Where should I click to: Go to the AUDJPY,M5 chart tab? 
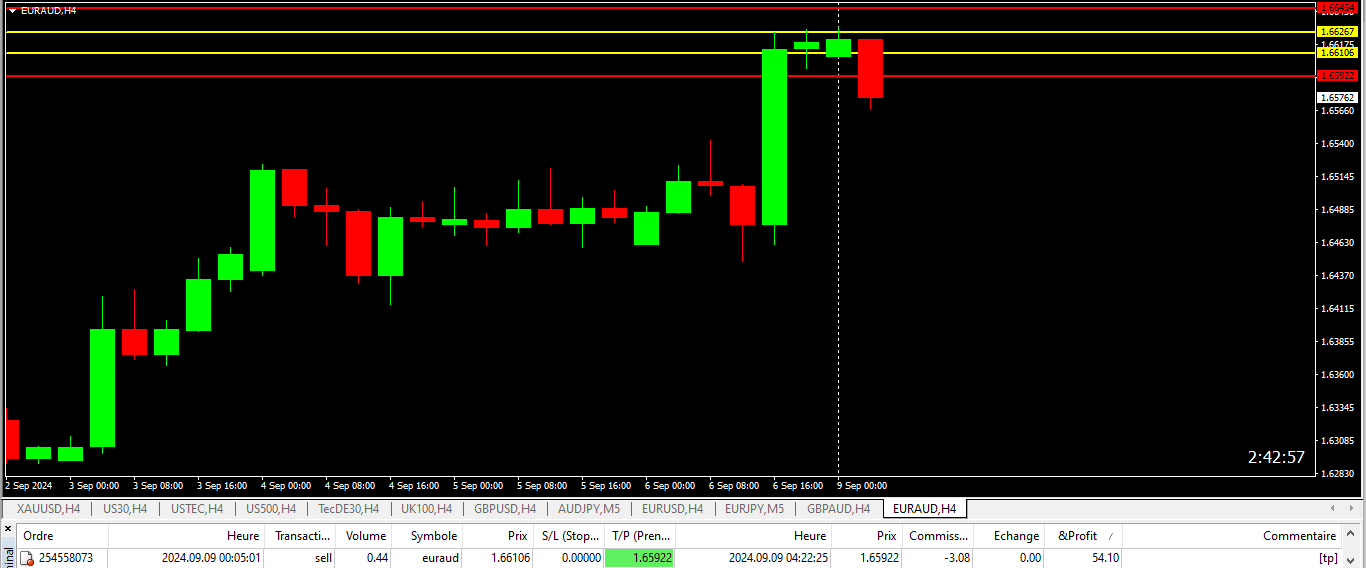click(x=588, y=508)
